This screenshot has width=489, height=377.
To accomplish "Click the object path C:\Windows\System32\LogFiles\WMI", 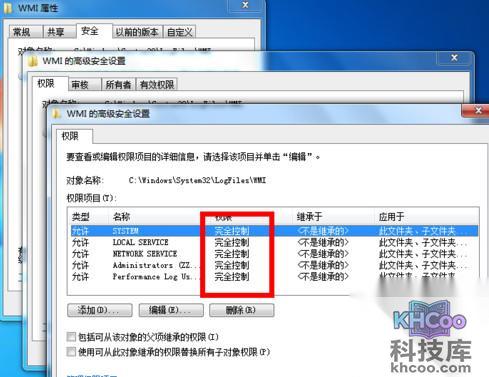I will [x=197, y=180].
